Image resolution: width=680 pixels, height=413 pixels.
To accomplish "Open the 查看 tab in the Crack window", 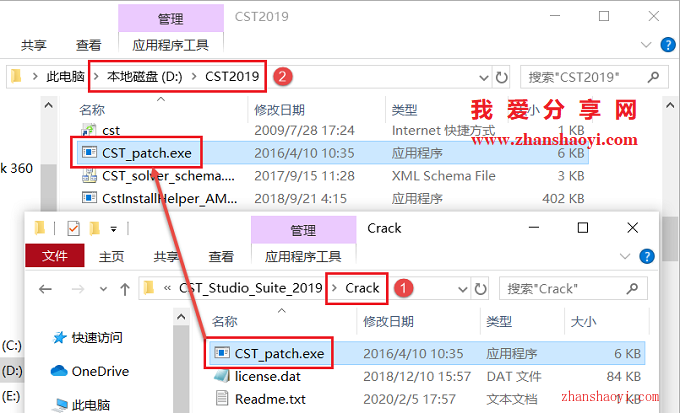I will (221, 256).
